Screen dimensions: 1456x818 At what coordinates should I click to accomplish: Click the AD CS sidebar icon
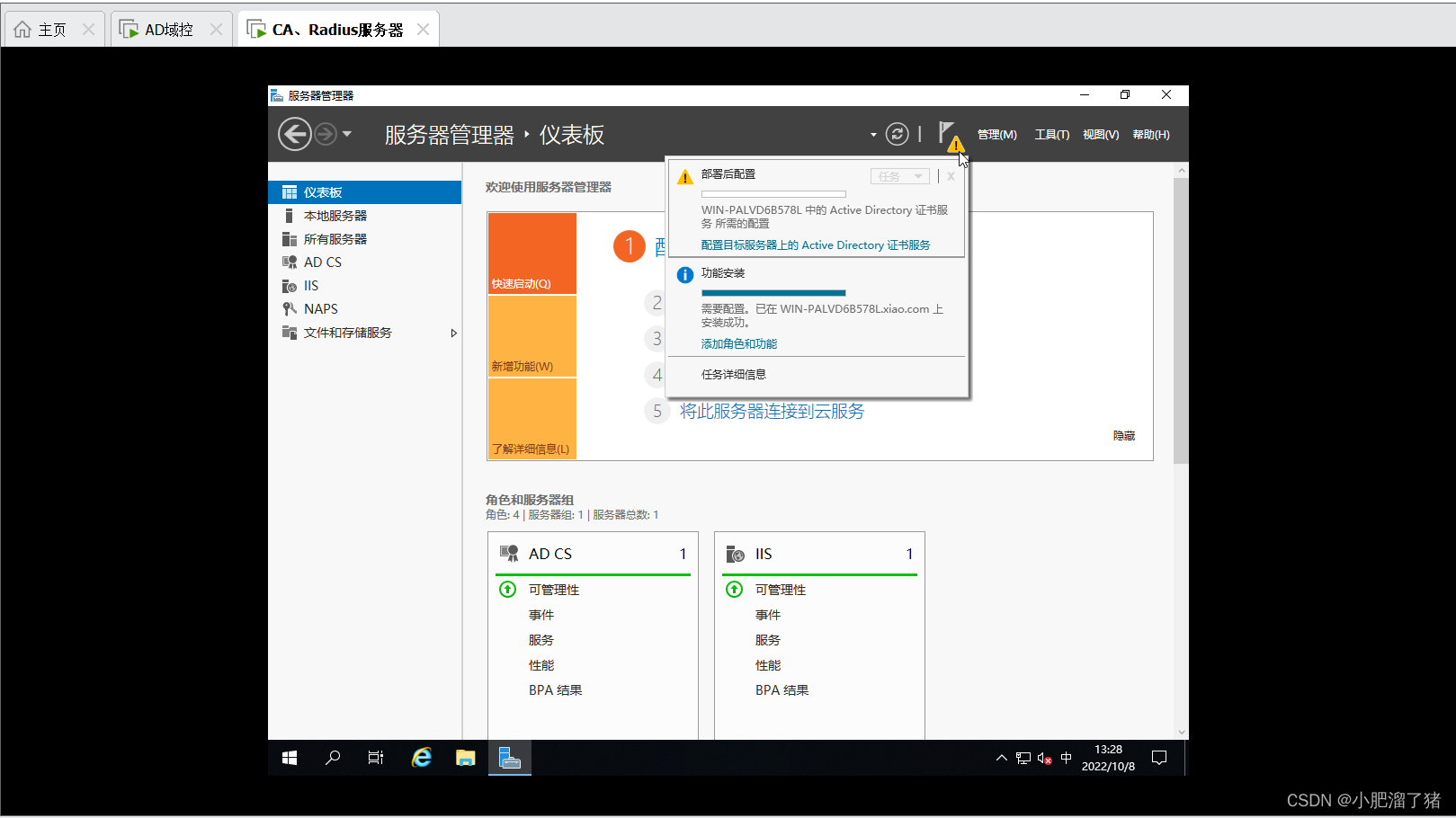coord(290,262)
